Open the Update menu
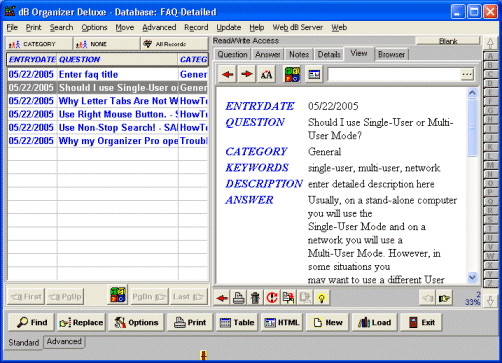Screen dimensions: 502x363 tap(229, 28)
